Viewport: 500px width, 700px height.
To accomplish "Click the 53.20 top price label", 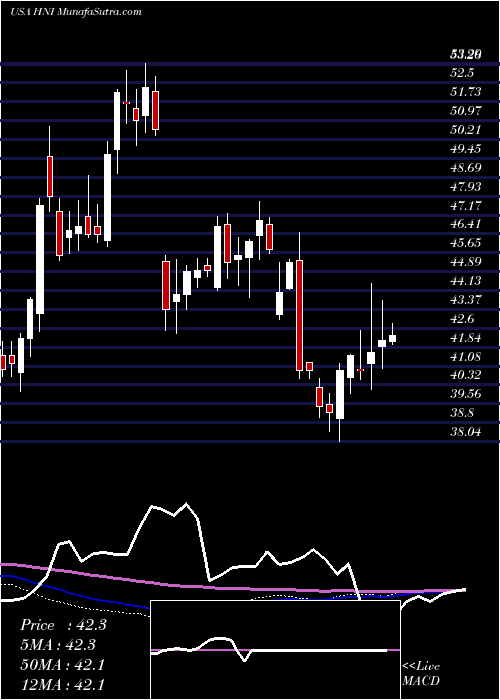I will point(466,54).
